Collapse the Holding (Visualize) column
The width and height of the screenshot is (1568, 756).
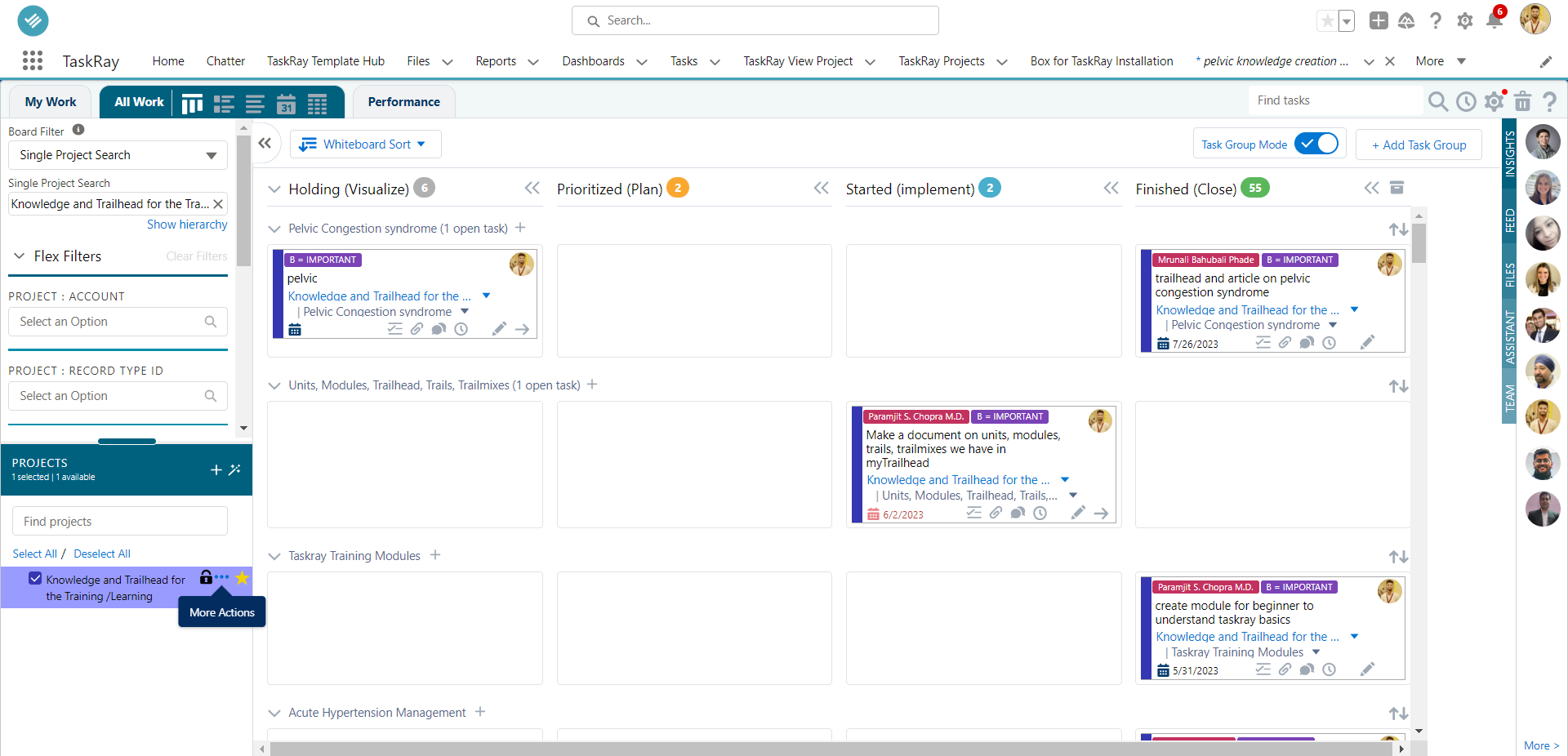click(532, 188)
